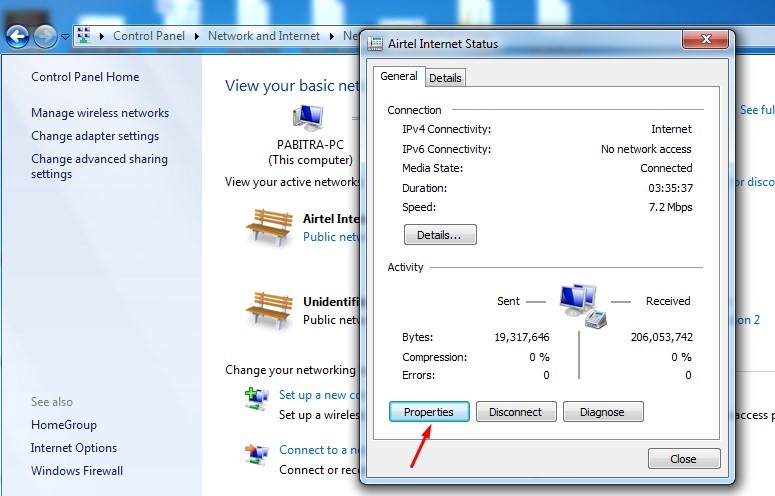Click Airtel Internet Status title bar icon

pyautogui.click(x=375, y=43)
